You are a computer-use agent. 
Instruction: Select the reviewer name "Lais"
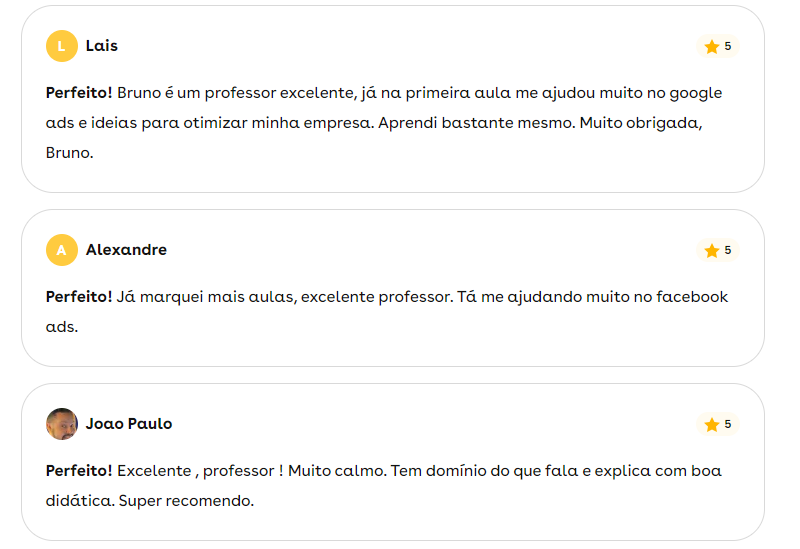[x=102, y=46]
